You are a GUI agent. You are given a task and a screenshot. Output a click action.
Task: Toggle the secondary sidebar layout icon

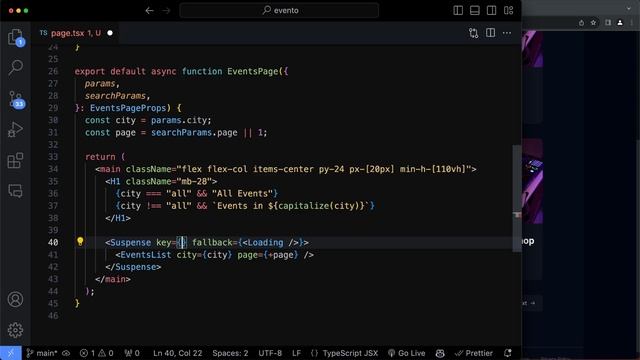click(x=491, y=11)
